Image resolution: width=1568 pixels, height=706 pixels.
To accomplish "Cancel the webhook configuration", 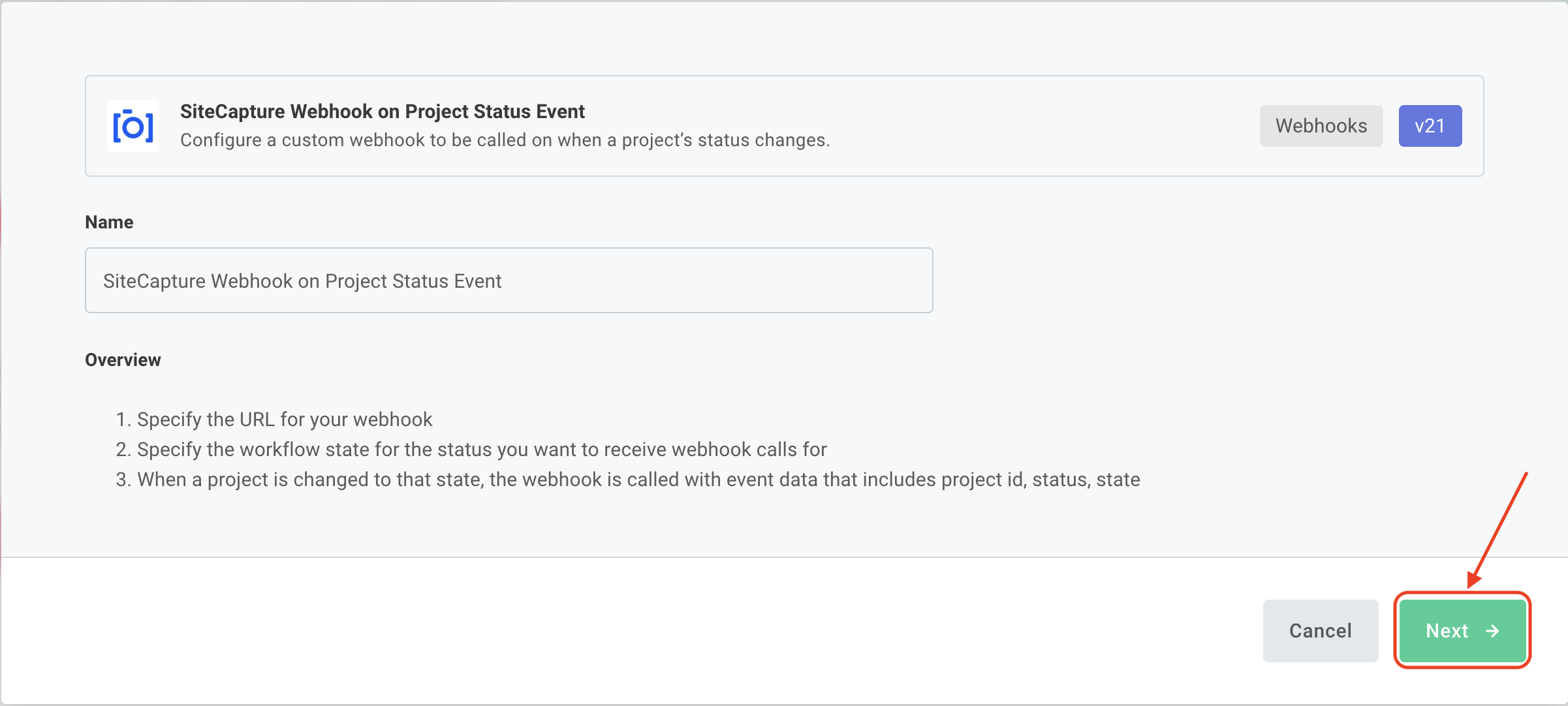I will pos(1321,631).
